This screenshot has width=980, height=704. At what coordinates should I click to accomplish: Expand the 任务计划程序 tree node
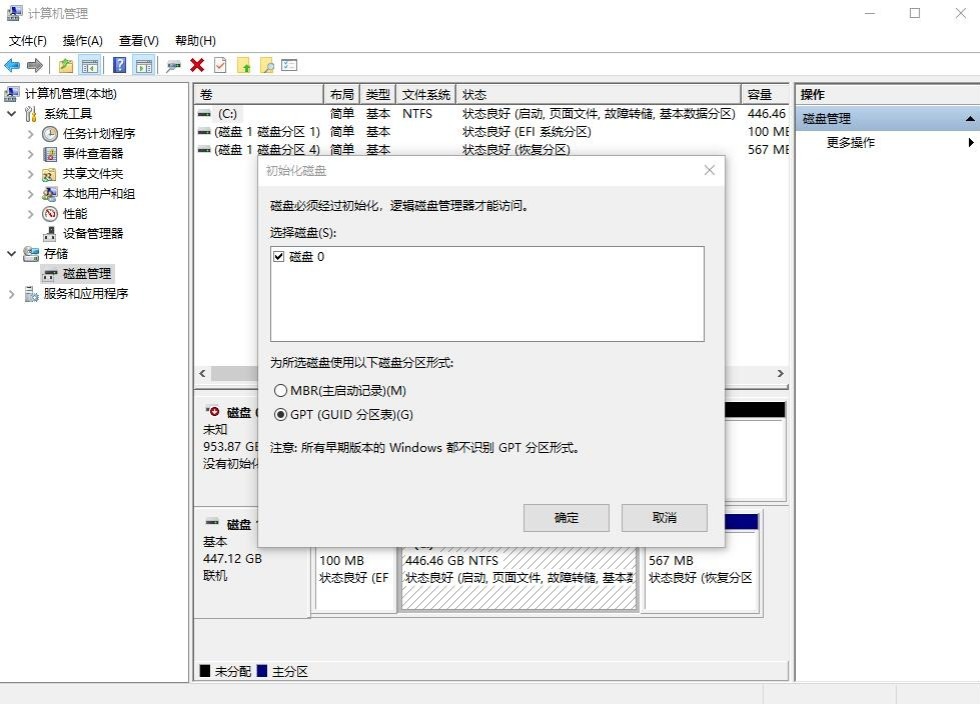[x=30, y=134]
